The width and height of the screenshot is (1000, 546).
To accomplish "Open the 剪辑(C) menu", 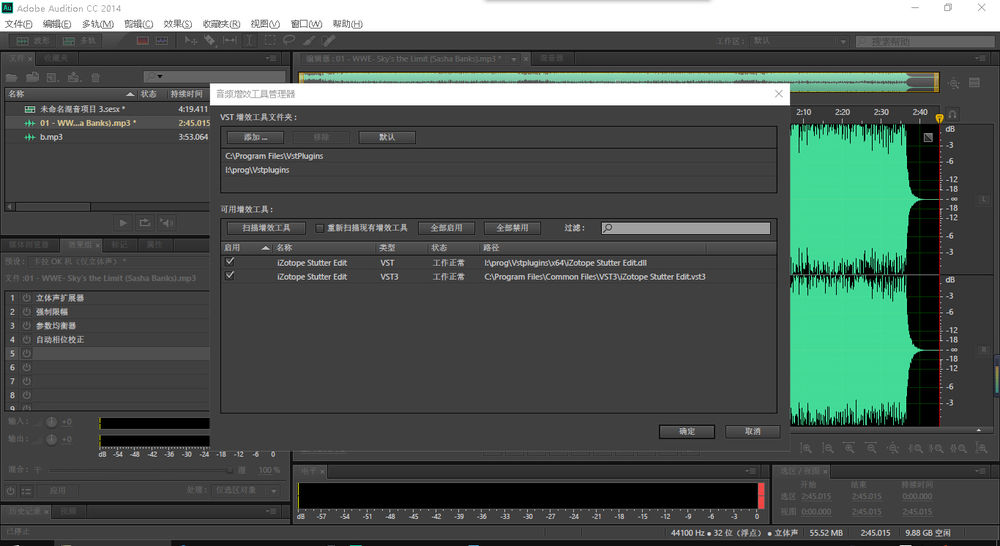I will [138, 24].
